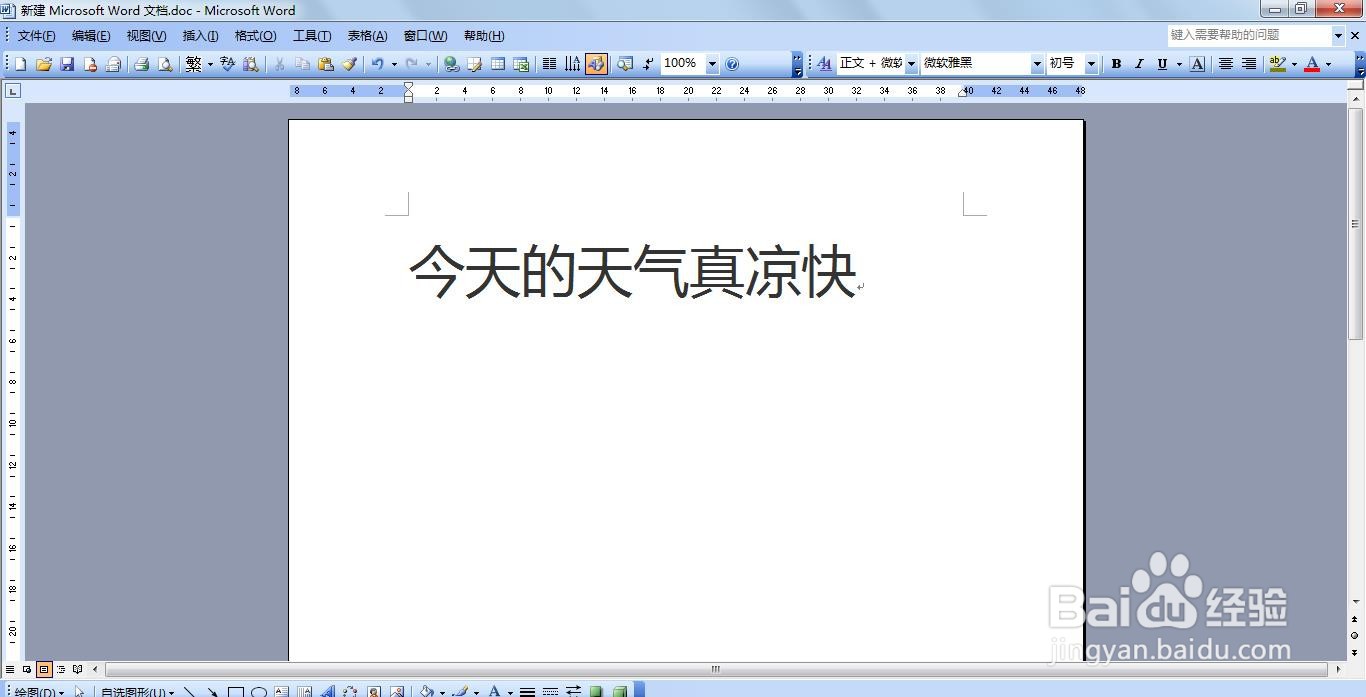
Task: Apply the red font color A
Action: click(1312, 64)
